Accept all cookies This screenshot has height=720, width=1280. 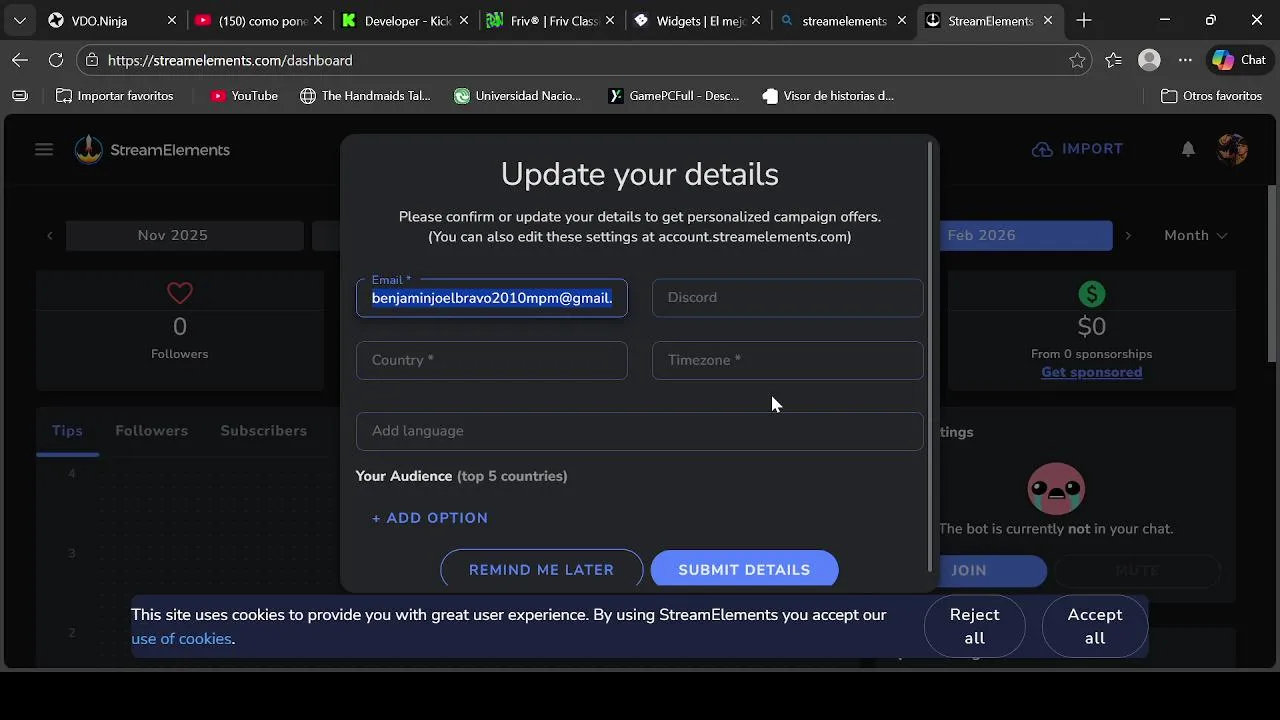click(x=1094, y=626)
